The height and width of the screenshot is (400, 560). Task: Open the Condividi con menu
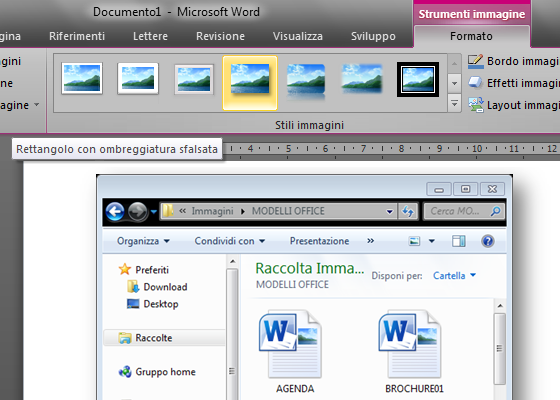tap(230, 241)
